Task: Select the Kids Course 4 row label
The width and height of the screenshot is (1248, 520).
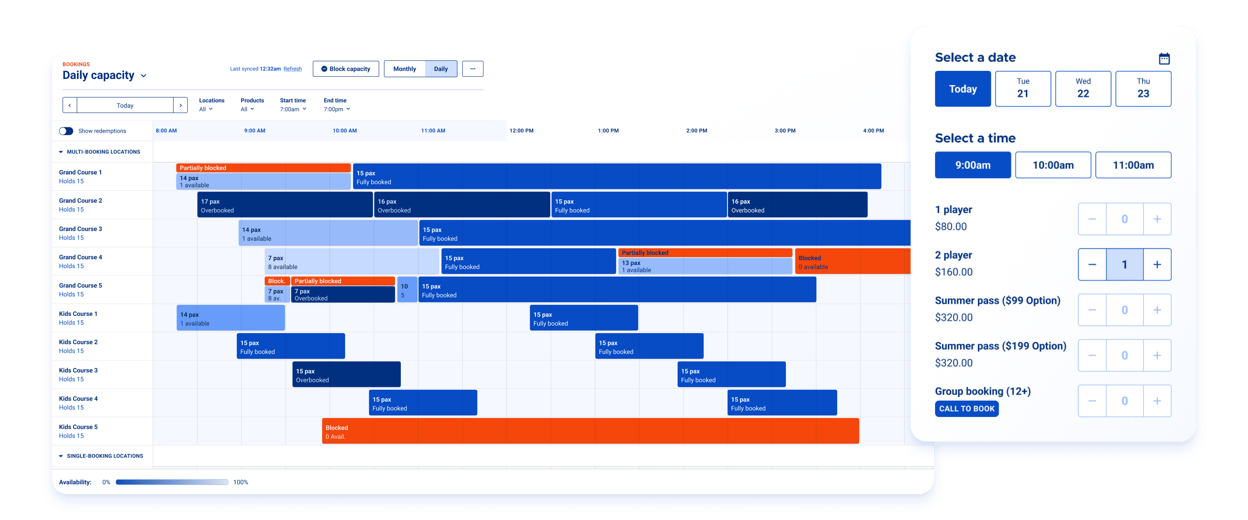Action: coord(78,398)
